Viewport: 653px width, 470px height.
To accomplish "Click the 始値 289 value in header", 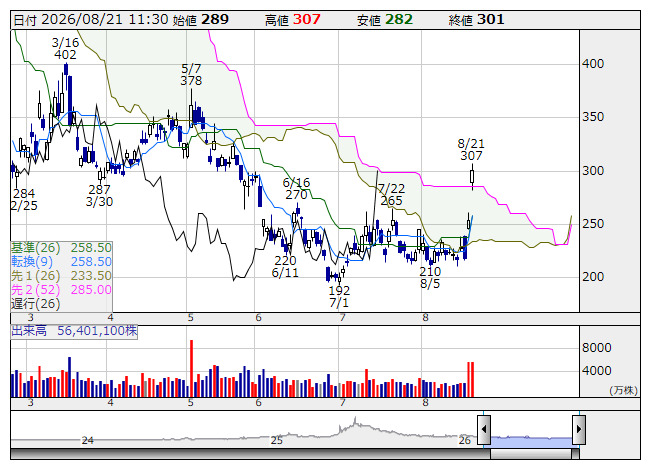I will pos(201,20).
